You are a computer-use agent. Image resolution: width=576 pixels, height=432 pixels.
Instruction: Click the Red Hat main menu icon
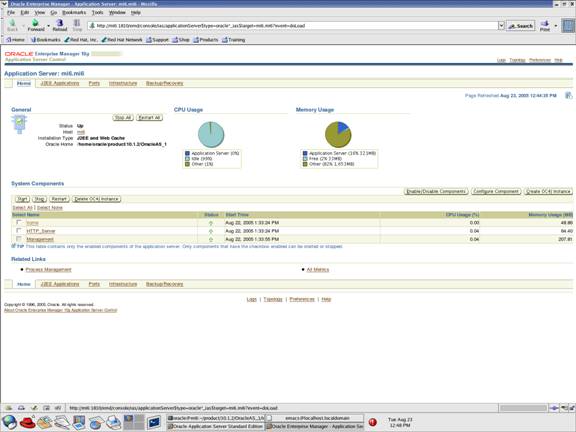pos(28,422)
